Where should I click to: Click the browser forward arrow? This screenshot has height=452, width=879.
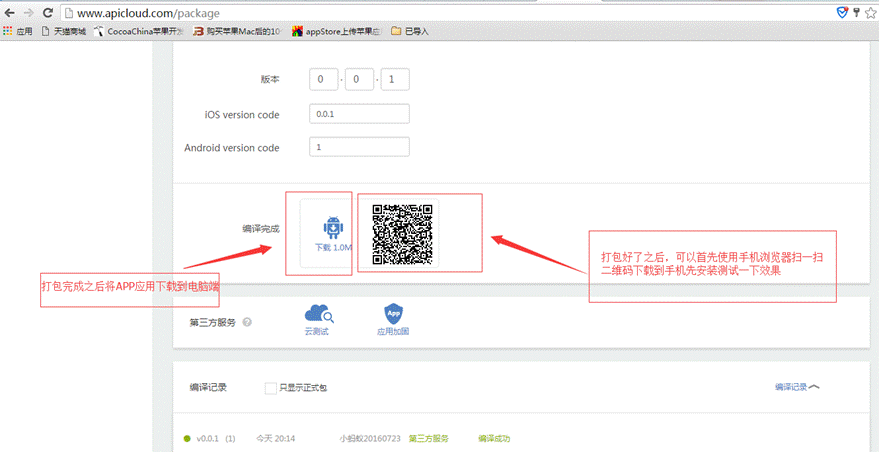[28, 13]
